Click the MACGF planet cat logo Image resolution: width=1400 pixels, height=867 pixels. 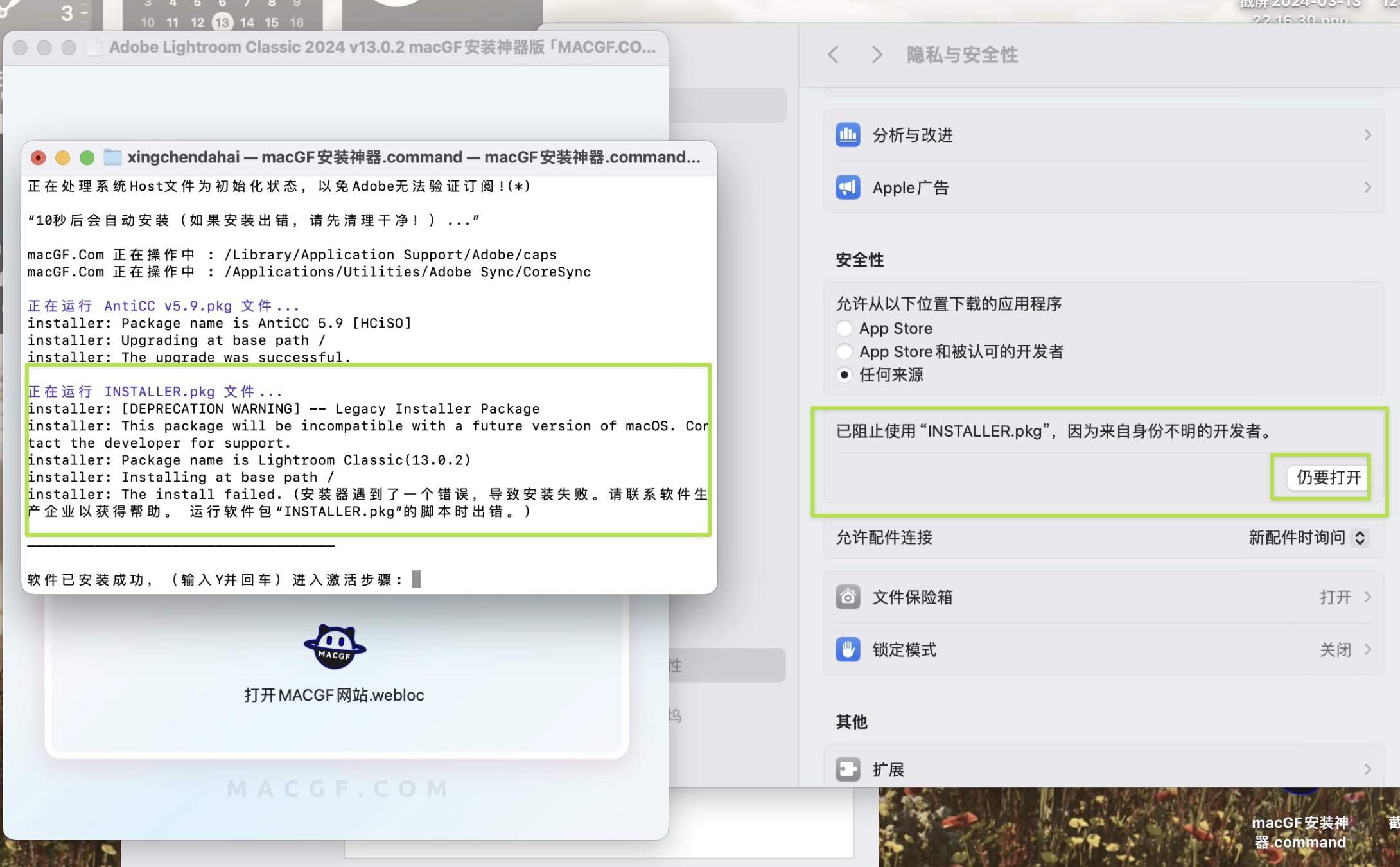pos(335,646)
